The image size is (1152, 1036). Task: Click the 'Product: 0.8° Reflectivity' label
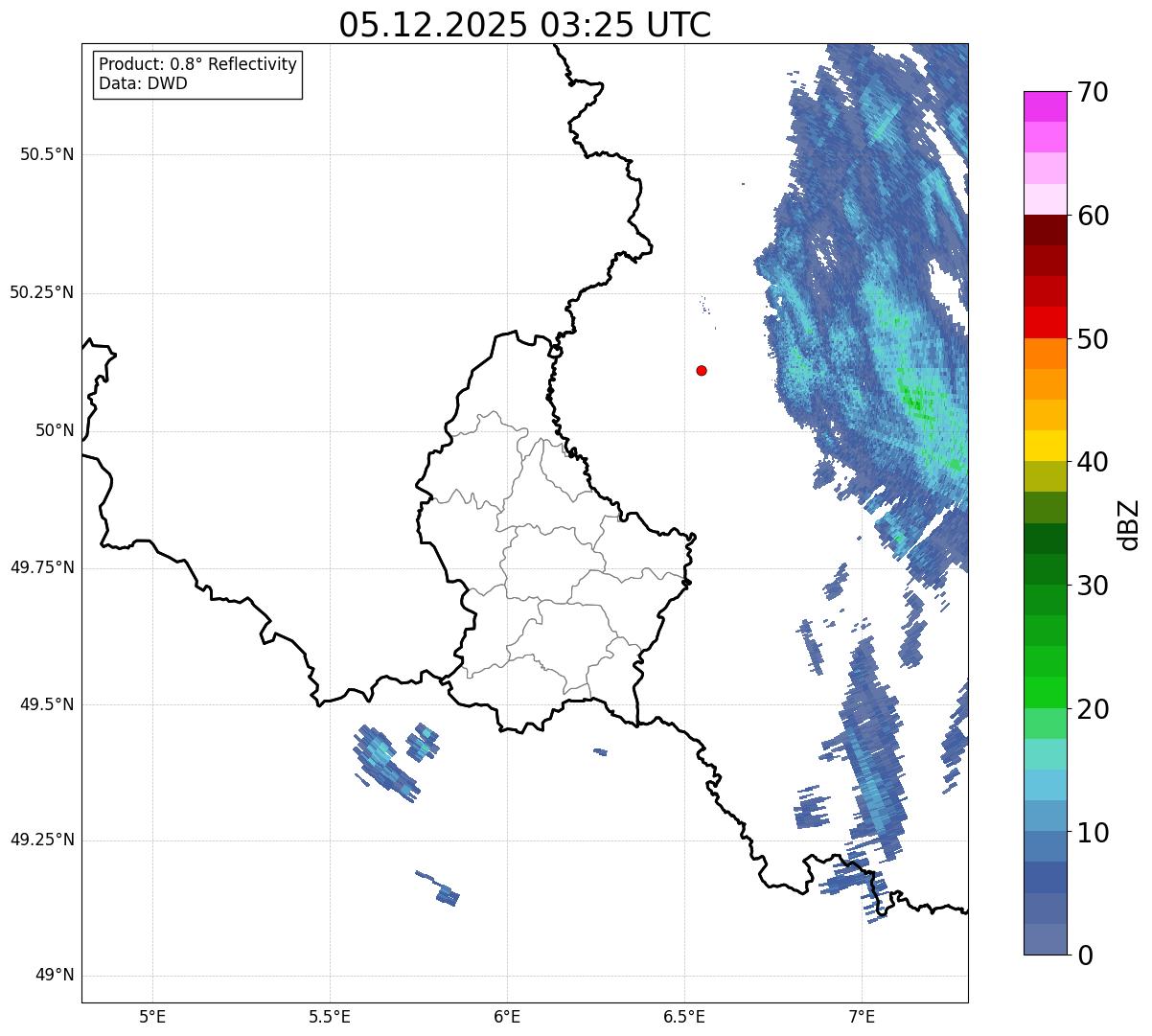tap(198, 64)
